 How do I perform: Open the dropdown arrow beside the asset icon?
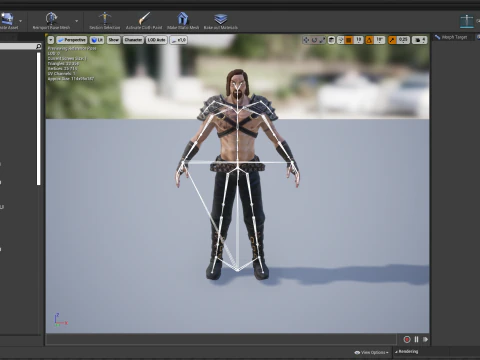coord(20,21)
